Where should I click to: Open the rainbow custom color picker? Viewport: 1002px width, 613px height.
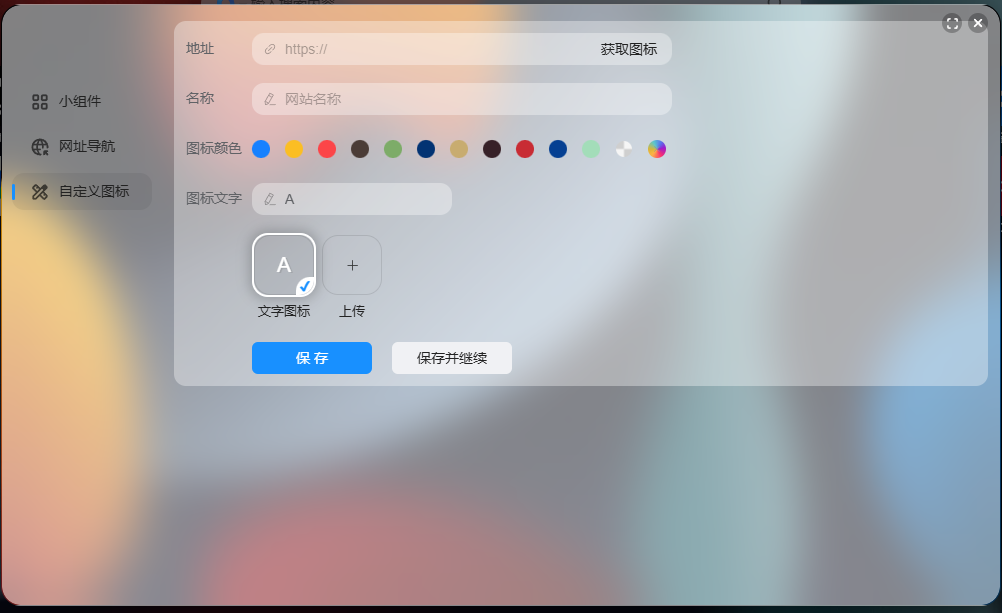coord(657,149)
